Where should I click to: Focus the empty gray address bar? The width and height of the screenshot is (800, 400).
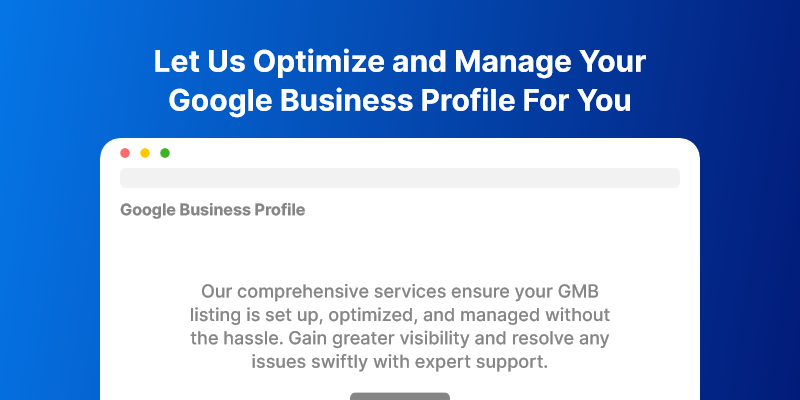[400, 178]
